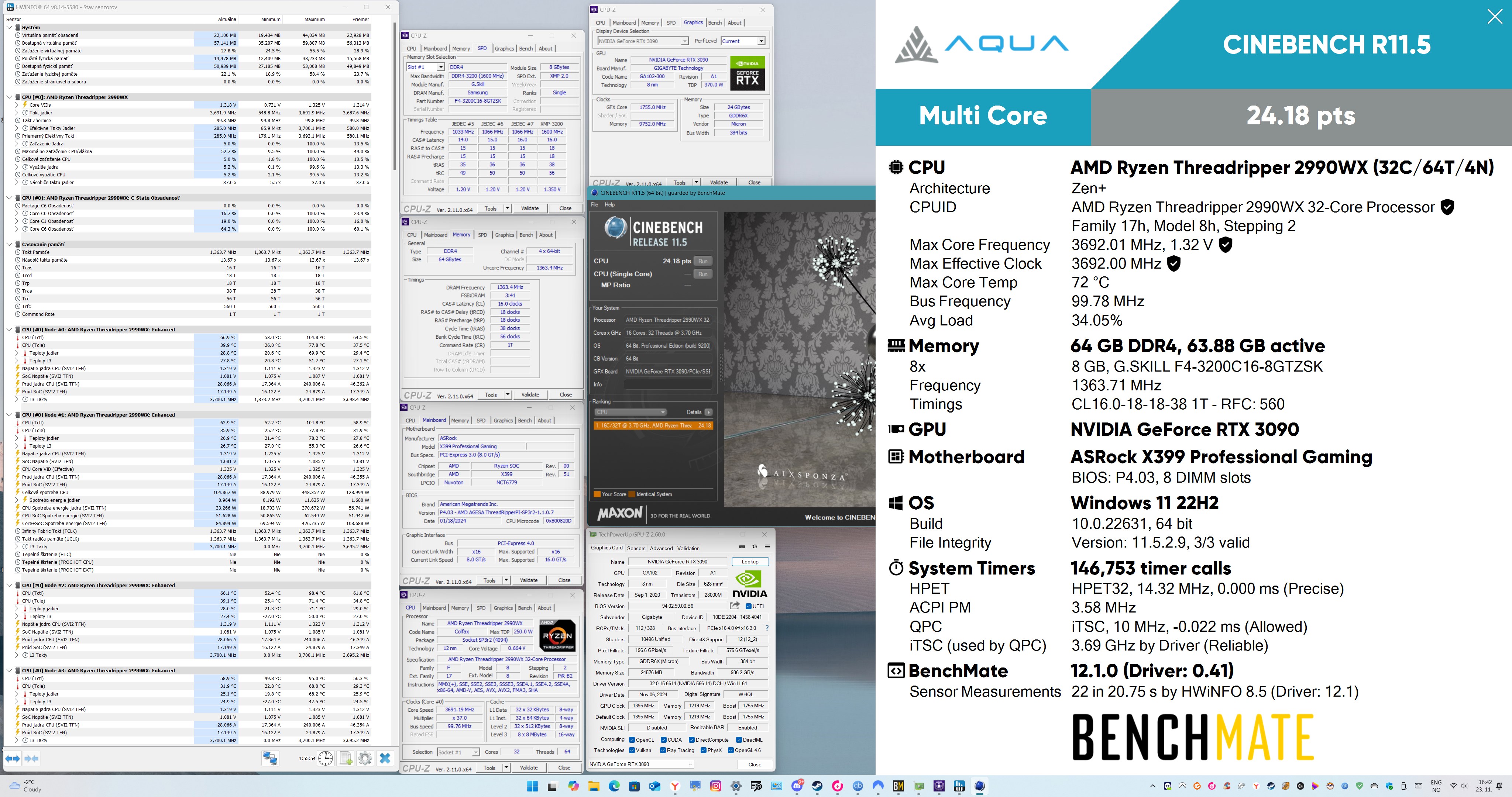The image size is (1512, 797).
Task: Click Run button next to CPU score
Action: click(702, 261)
